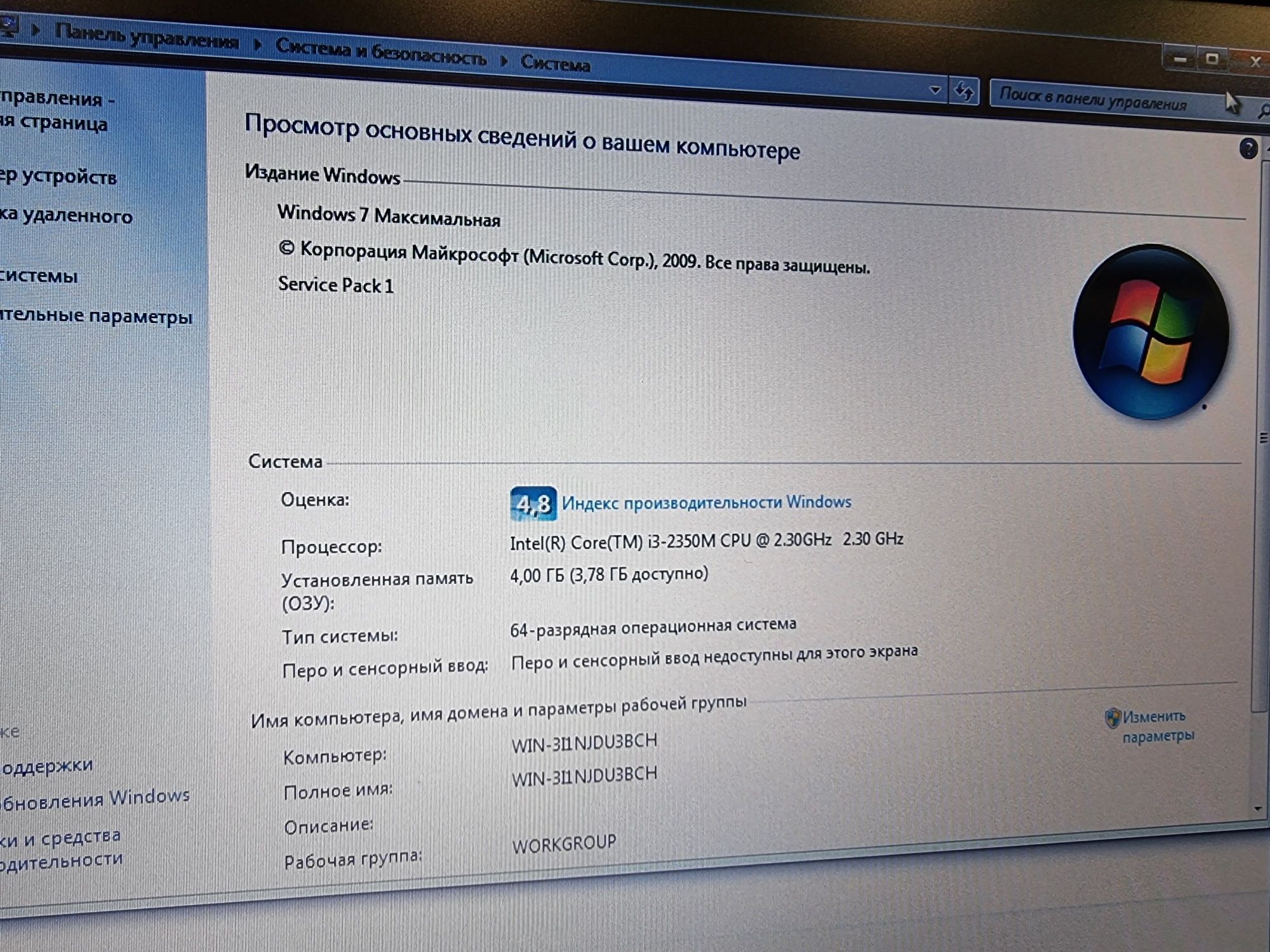Open advanced system parameters sidebar link
The width and height of the screenshot is (1270, 952).
(x=96, y=315)
